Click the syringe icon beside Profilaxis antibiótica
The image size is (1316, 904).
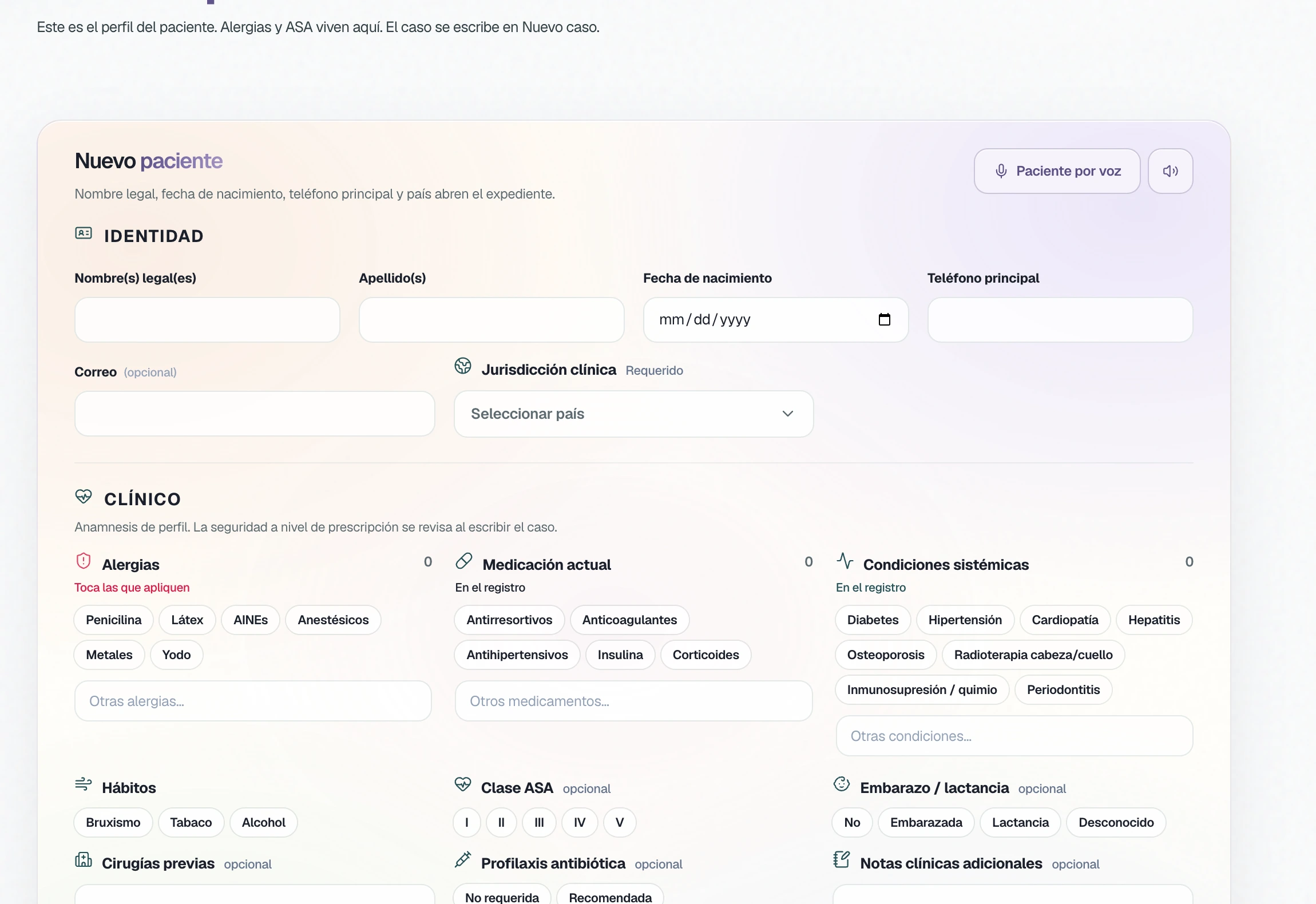(462, 859)
